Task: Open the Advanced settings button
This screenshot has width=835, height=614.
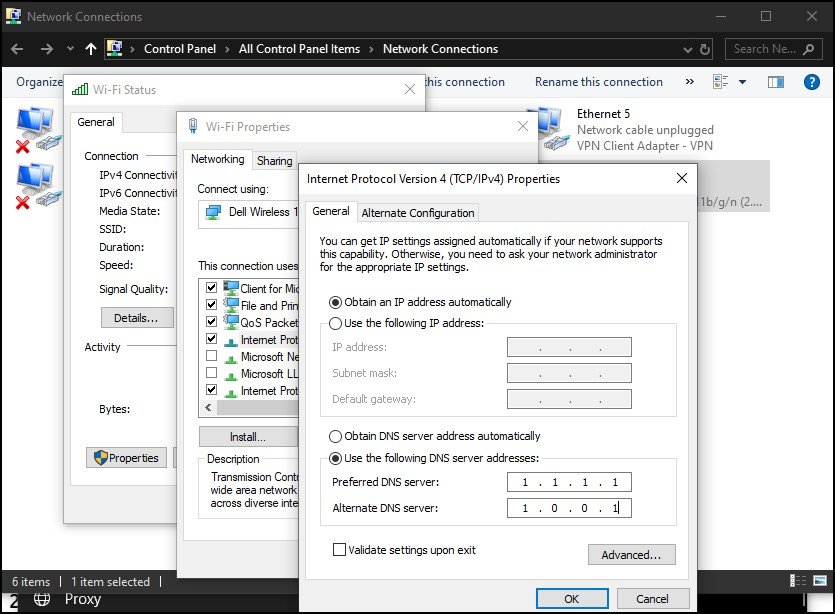Action: [x=632, y=555]
